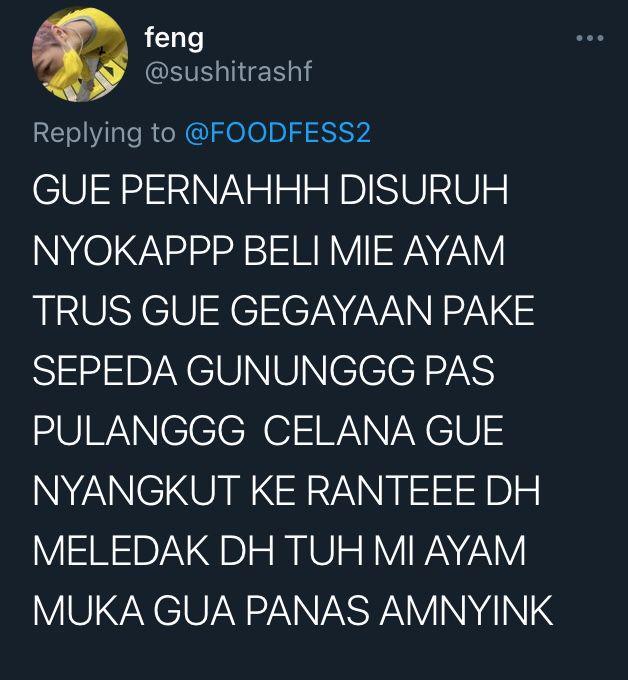This screenshot has height=680, width=628.
Task: Open the @FOODFESS2 mention link
Action: coord(278,133)
